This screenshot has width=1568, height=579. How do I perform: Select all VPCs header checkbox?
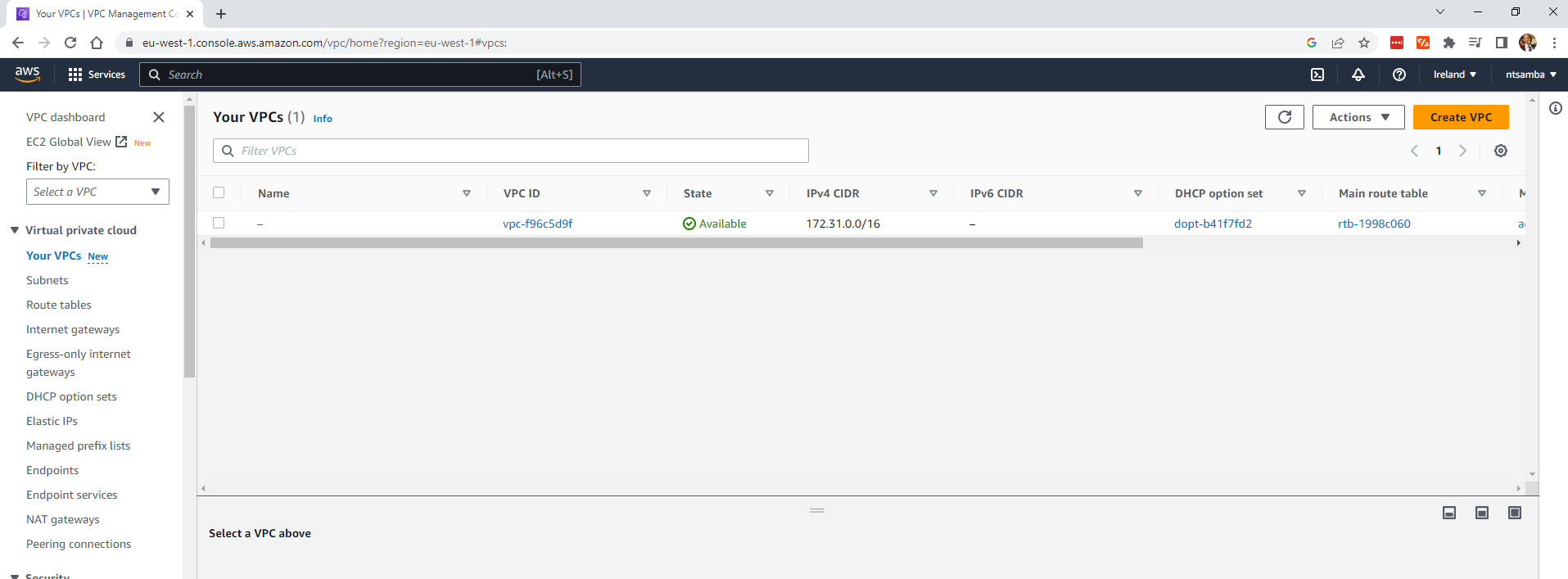[x=219, y=192]
